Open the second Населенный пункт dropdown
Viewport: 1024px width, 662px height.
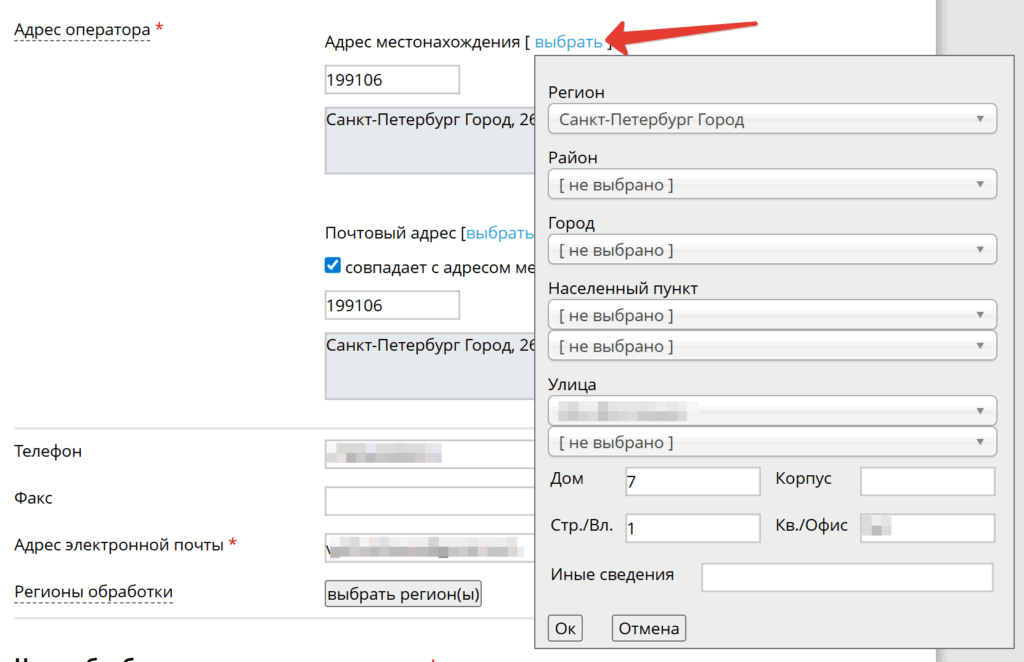click(x=772, y=346)
